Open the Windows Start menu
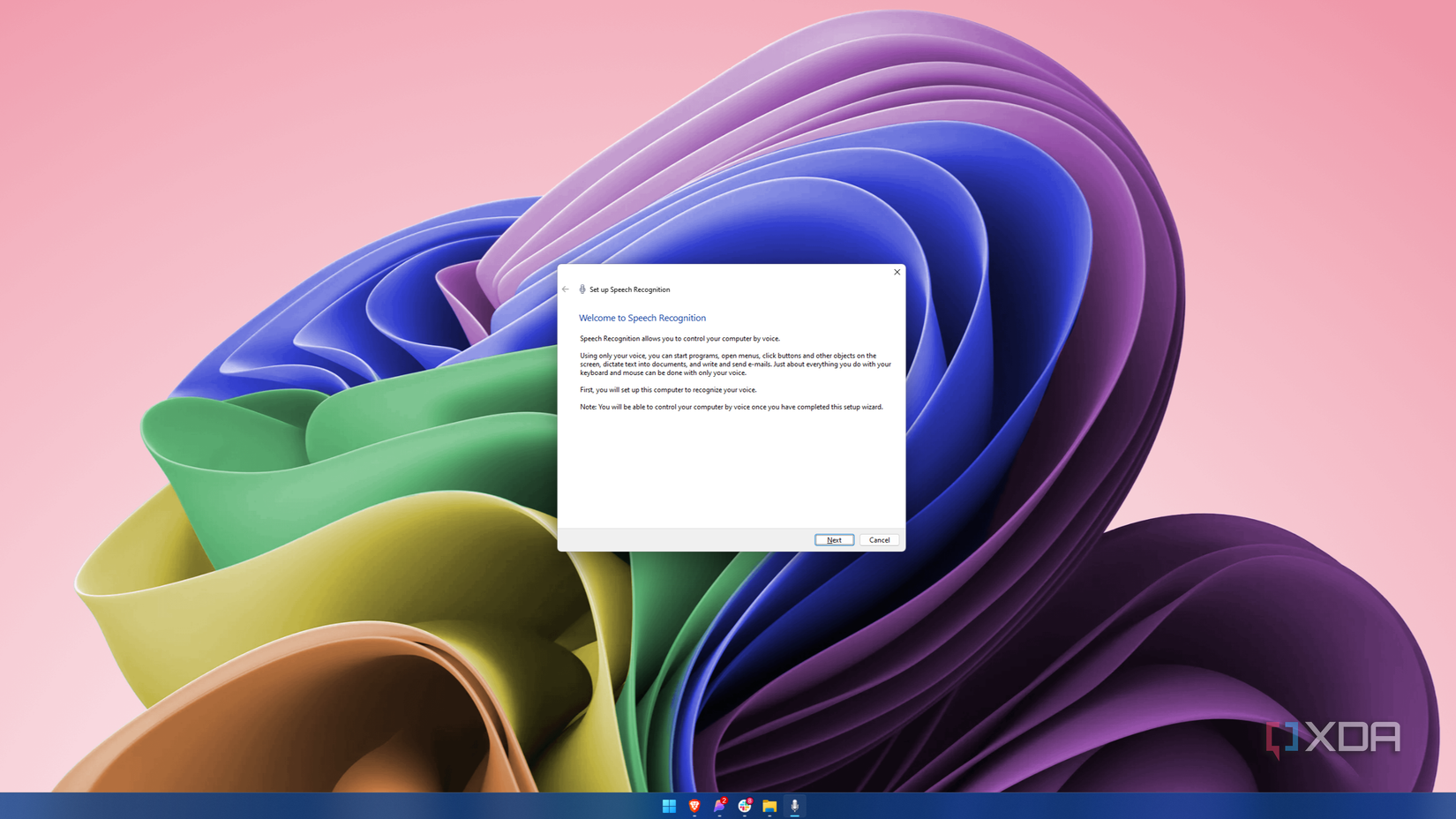This screenshot has height=819, width=1456. 669,806
